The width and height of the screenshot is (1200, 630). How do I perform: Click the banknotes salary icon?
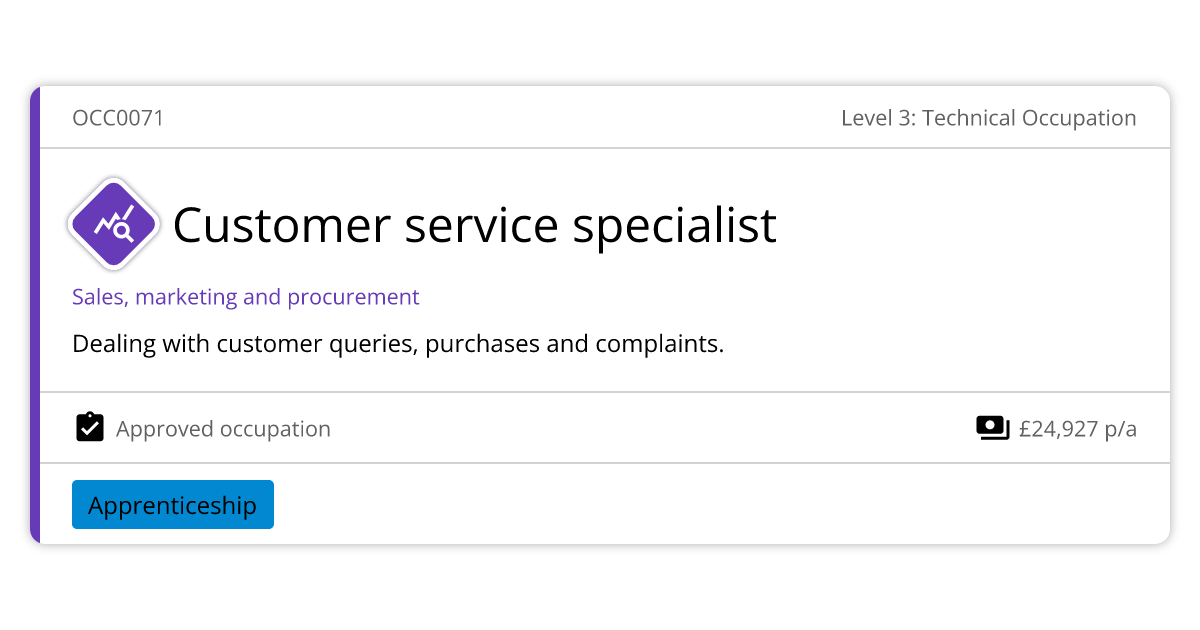992,428
